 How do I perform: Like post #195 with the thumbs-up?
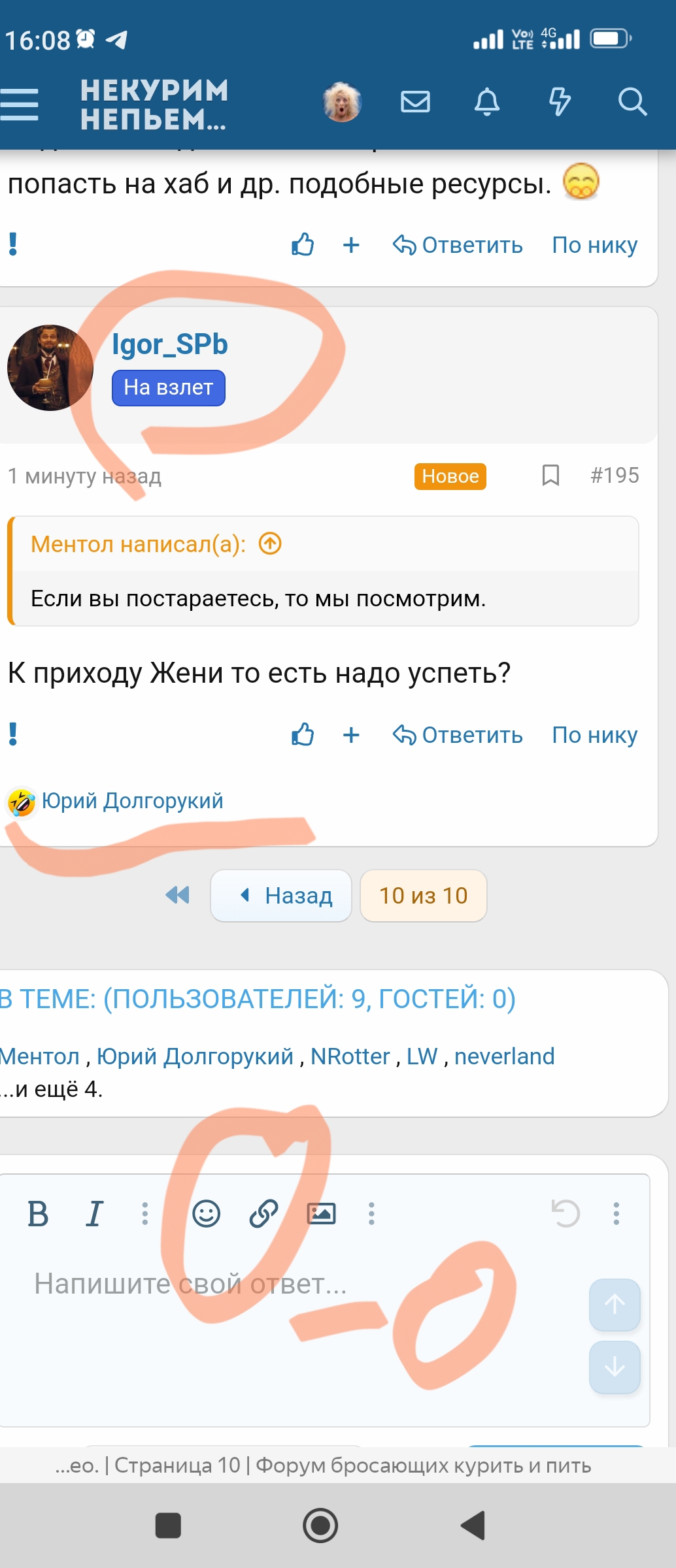point(303,734)
